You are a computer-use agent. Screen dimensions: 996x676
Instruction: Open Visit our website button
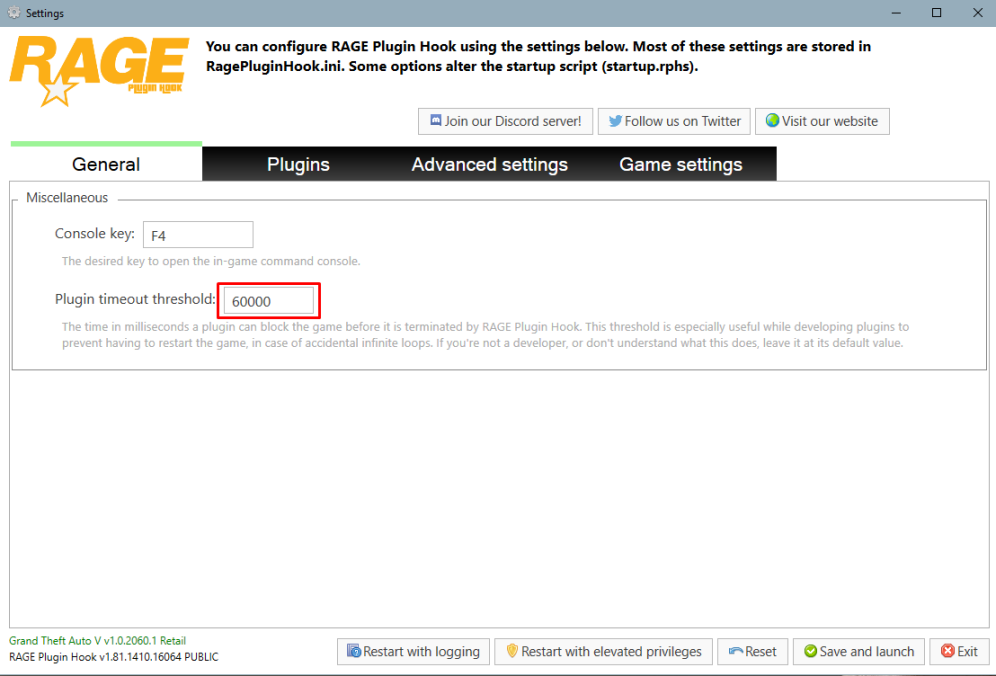tap(822, 121)
